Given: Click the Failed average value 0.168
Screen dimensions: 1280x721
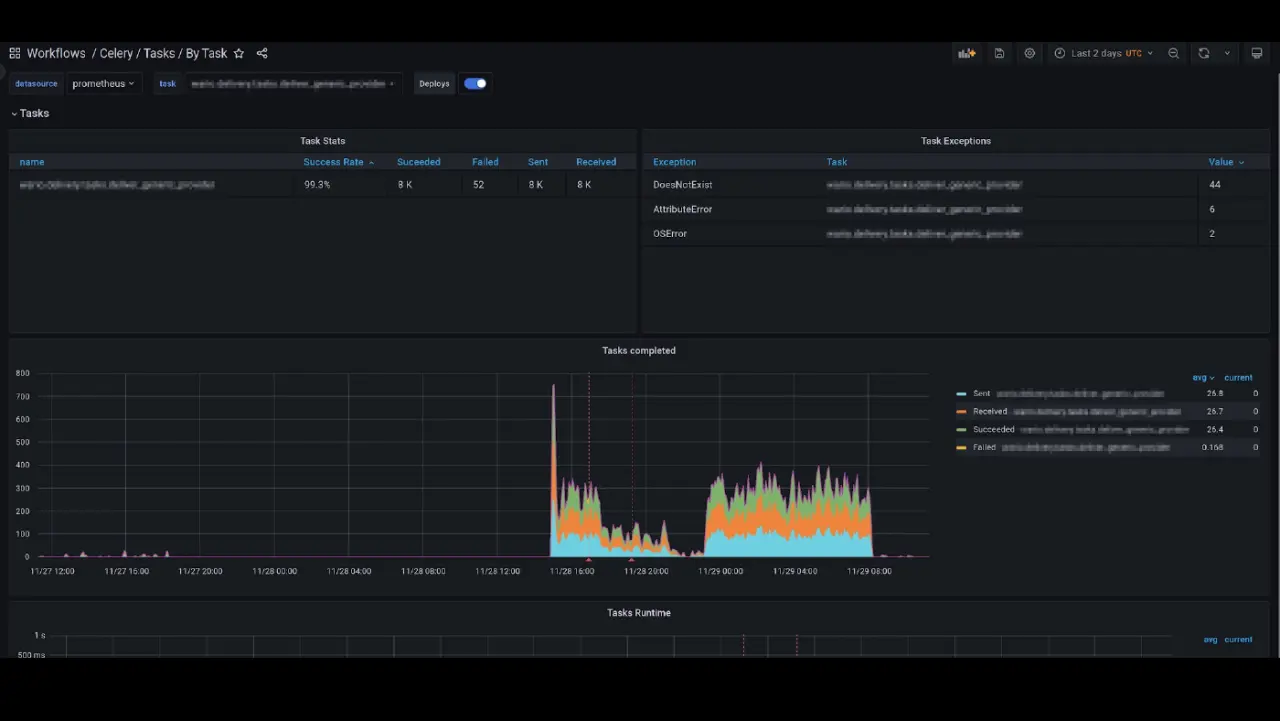Looking at the screenshot, I should click(1212, 448).
